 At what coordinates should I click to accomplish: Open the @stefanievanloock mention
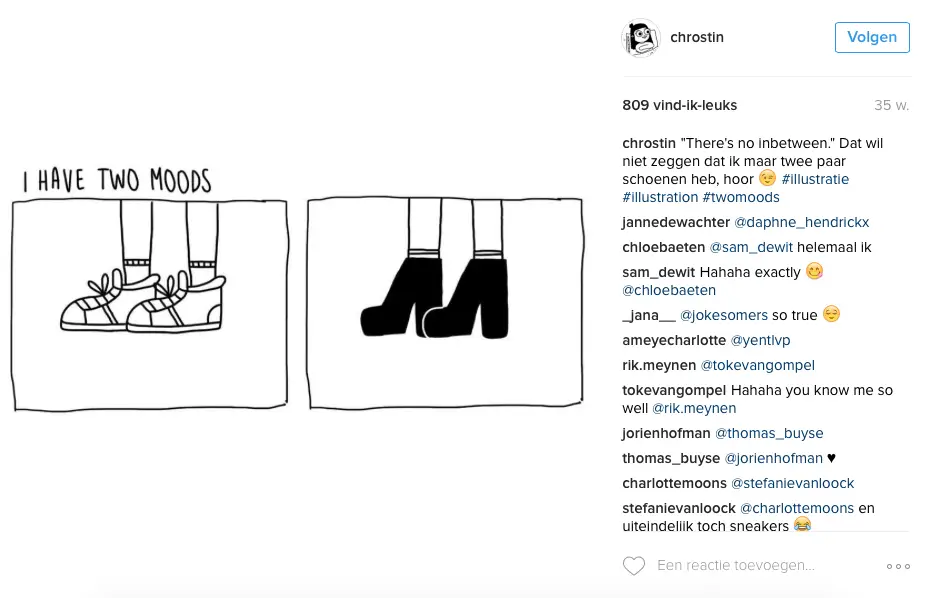click(x=792, y=483)
